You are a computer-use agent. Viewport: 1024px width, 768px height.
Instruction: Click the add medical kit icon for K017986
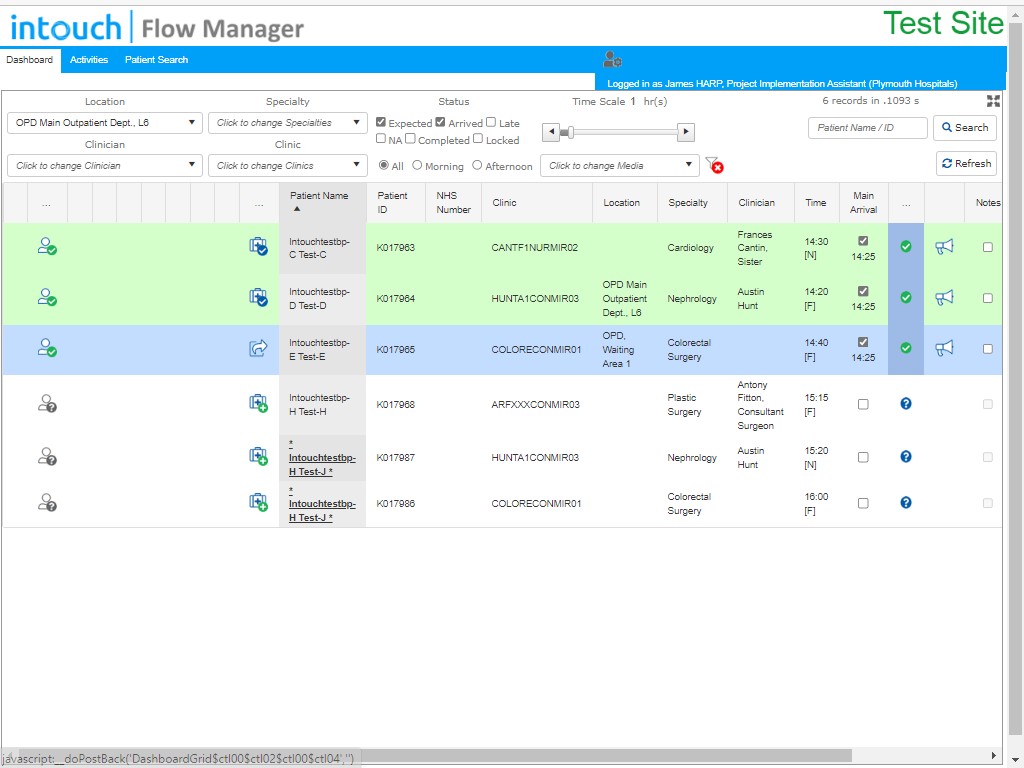click(259, 502)
